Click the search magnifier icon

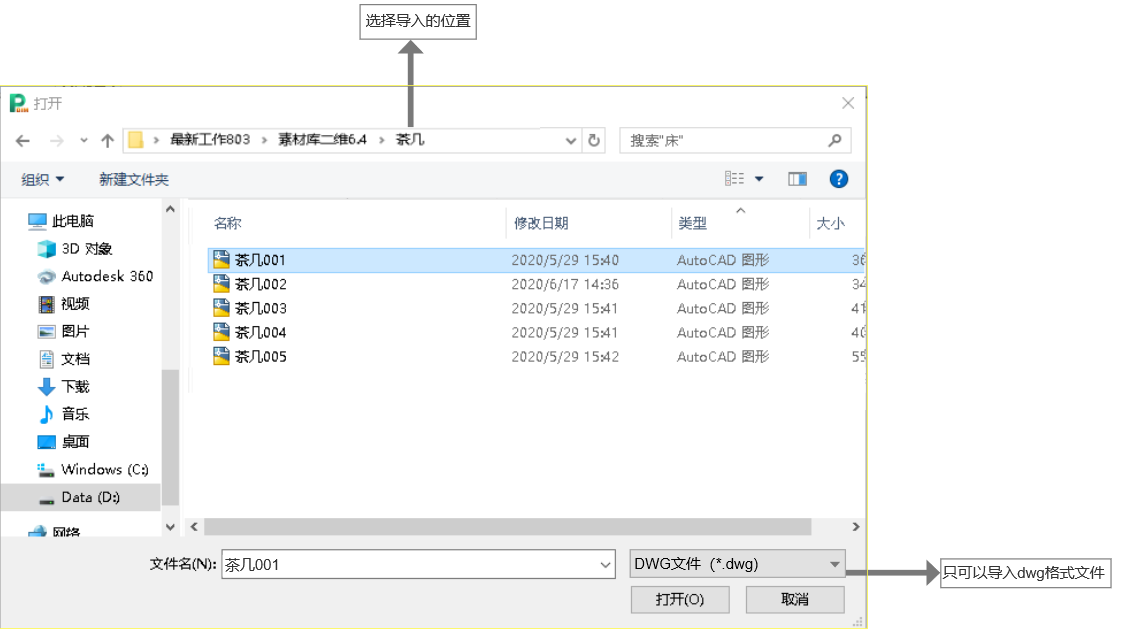pos(834,140)
